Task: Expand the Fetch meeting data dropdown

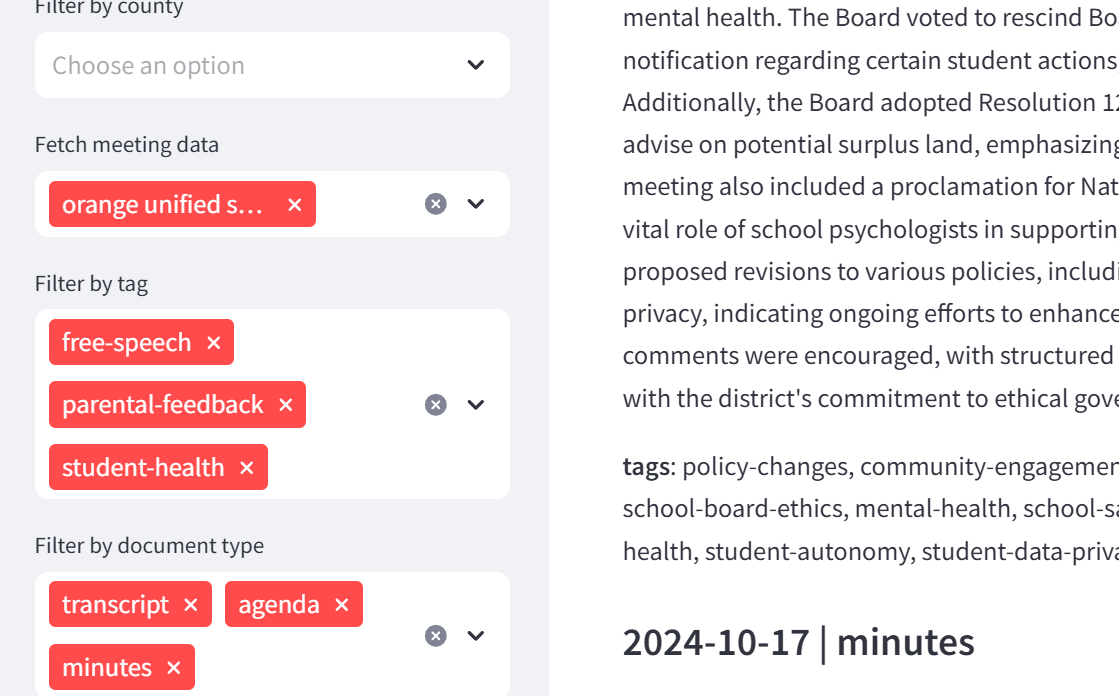Action: (x=476, y=204)
